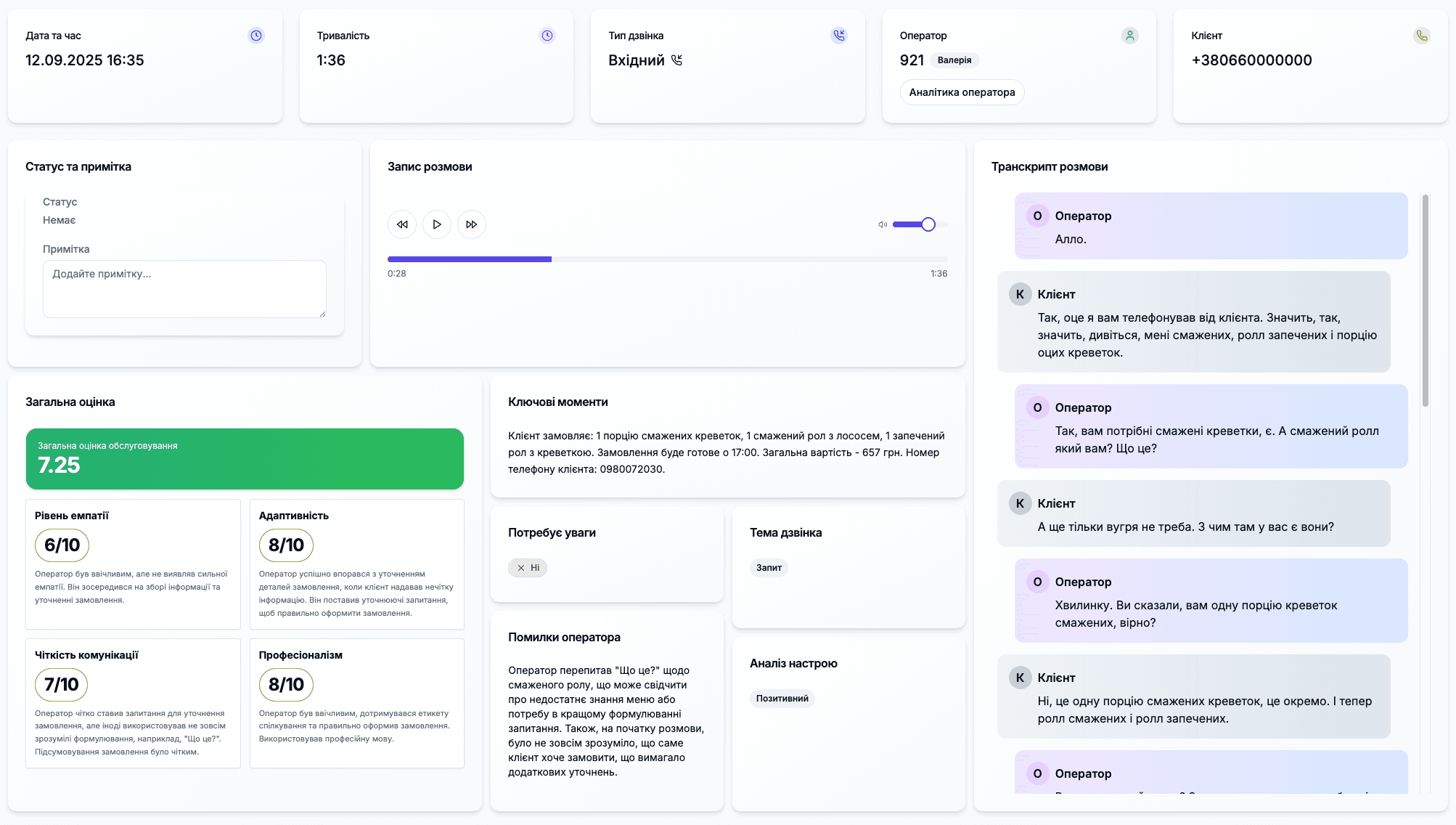Click the user icon in Оператор card

(1130, 36)
